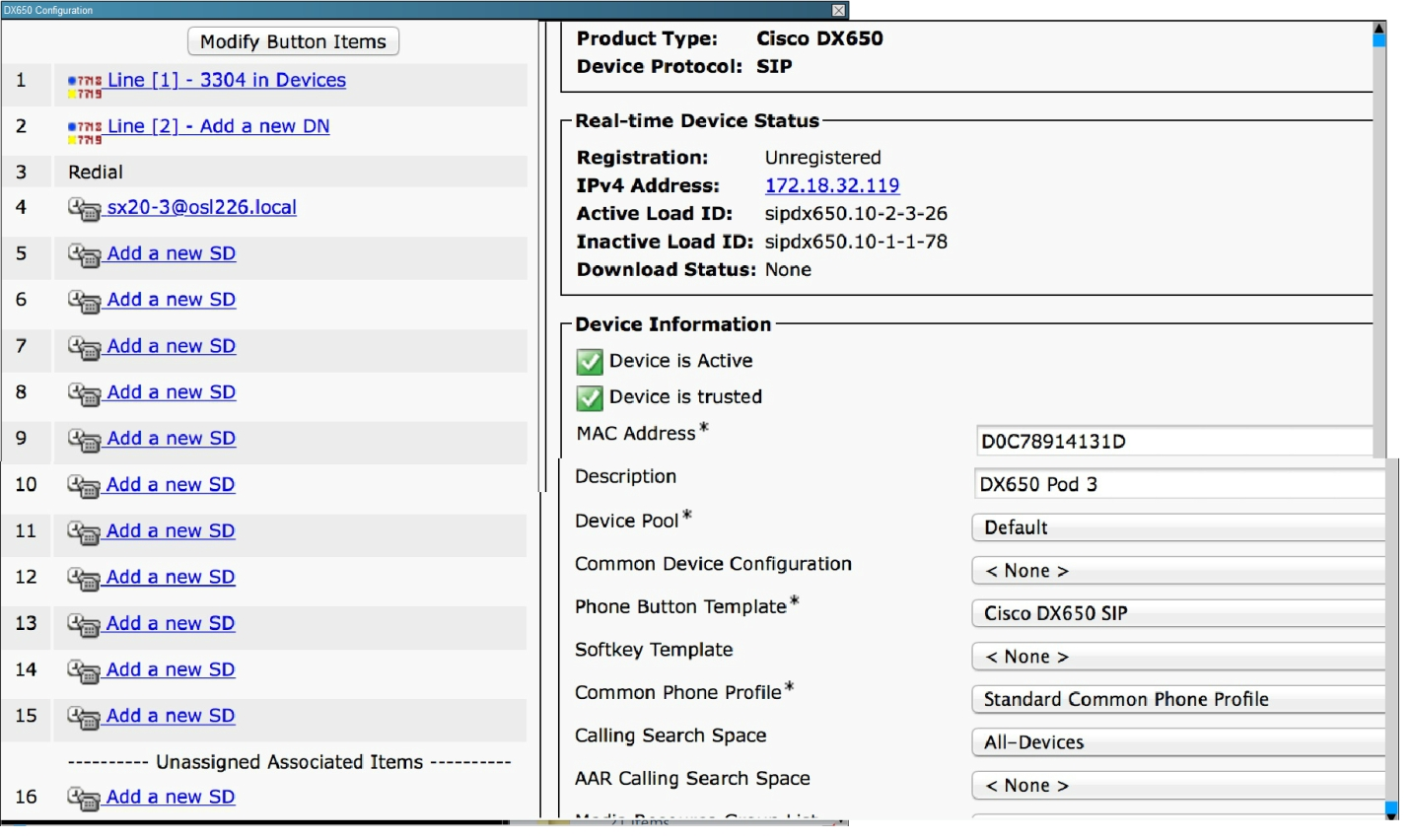Open the sx20-3@osl226.local speed dial link
Image resolution: width=1412 pixels, height=840 pixels.
202,207
